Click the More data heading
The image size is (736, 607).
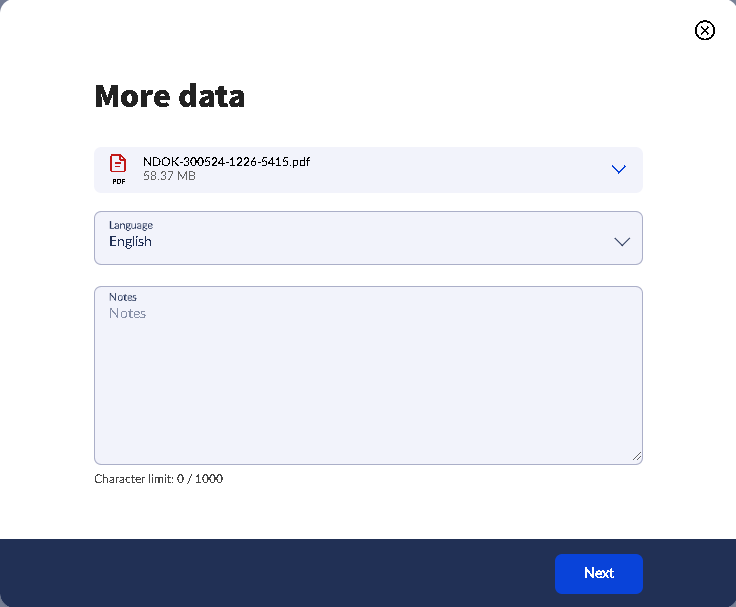(x=169, y=96)
